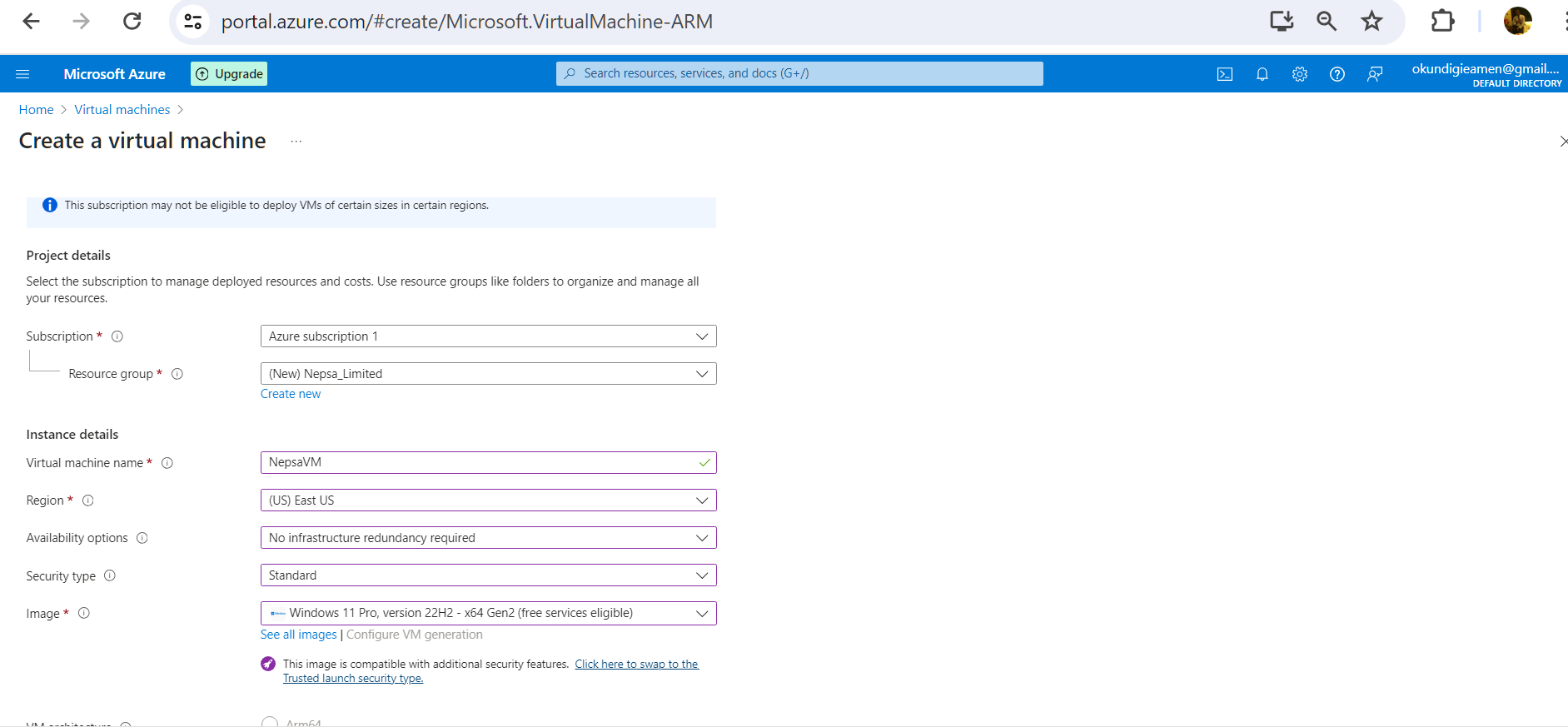The height and width of the screenshot is (727, 1568).
Task: Open the feedback icon
Action: pyautogui.click(x=1375, y=74)
